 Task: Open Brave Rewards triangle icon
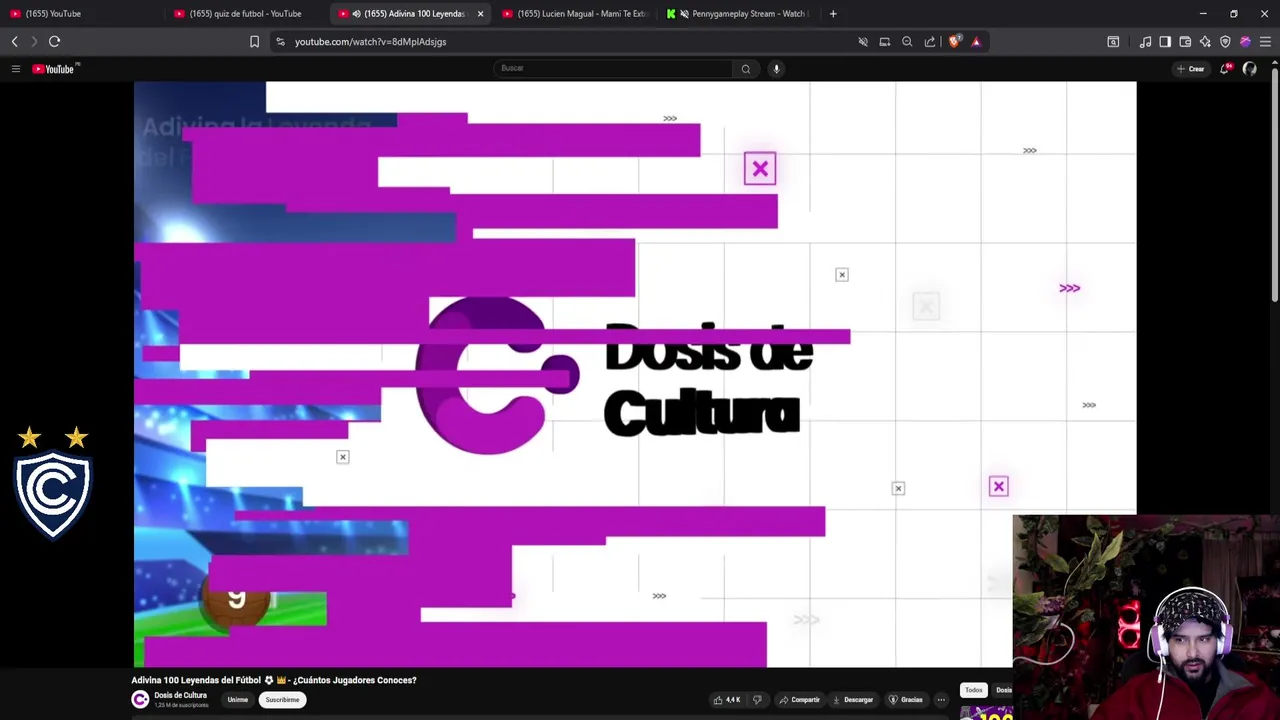coord(976,41)
